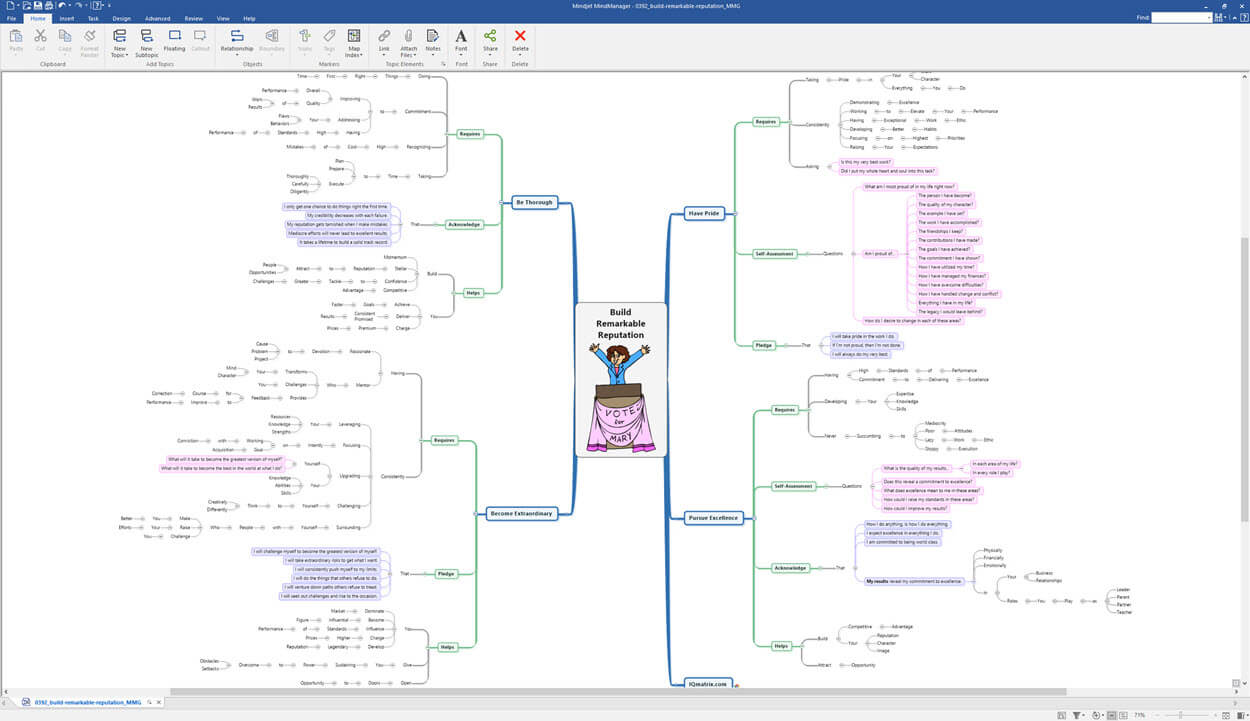The height and width of the screenshot is (721, 1250).
Task: Collapse the Be Thorough branch
Action: pyautogui.click(x=502, y=202)
